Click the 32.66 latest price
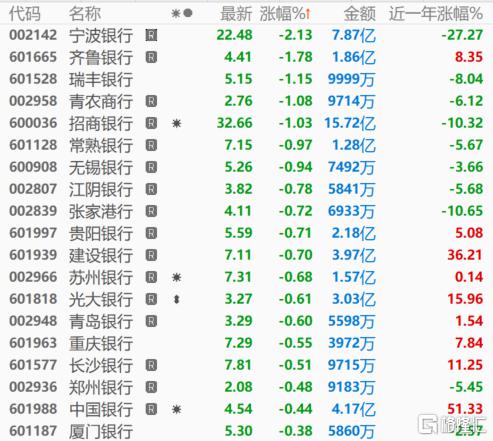This screenshot has height=441, width=493. point(235,123)
